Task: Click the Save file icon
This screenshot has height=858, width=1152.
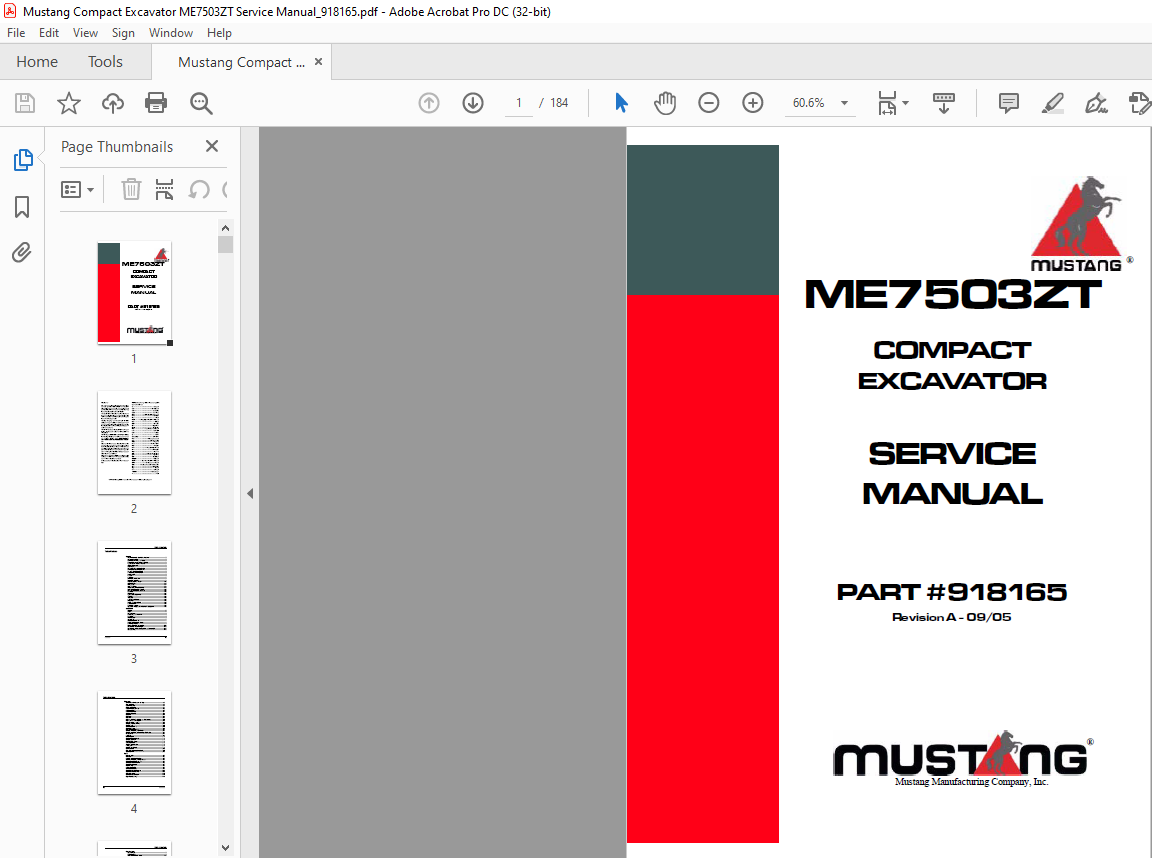Action: (25, 103)
